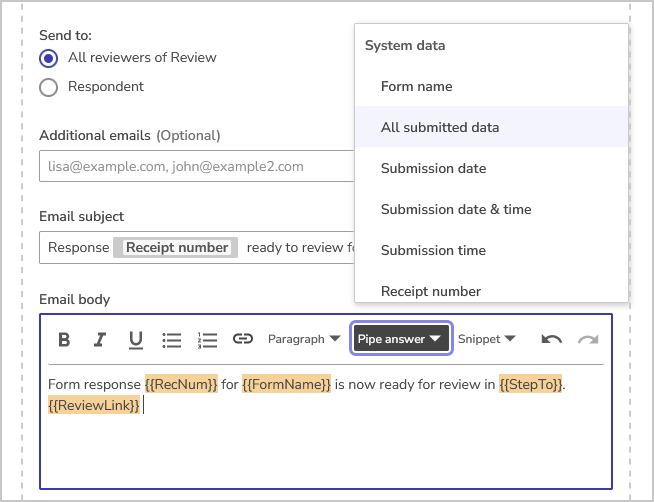The height and width of the screenshot is (502, 654).
Task: Select Submission date from System data
Action: click(491, 168)
